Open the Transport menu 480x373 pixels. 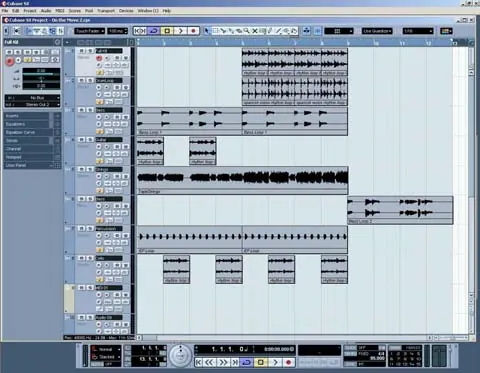(x=106, y=11)
